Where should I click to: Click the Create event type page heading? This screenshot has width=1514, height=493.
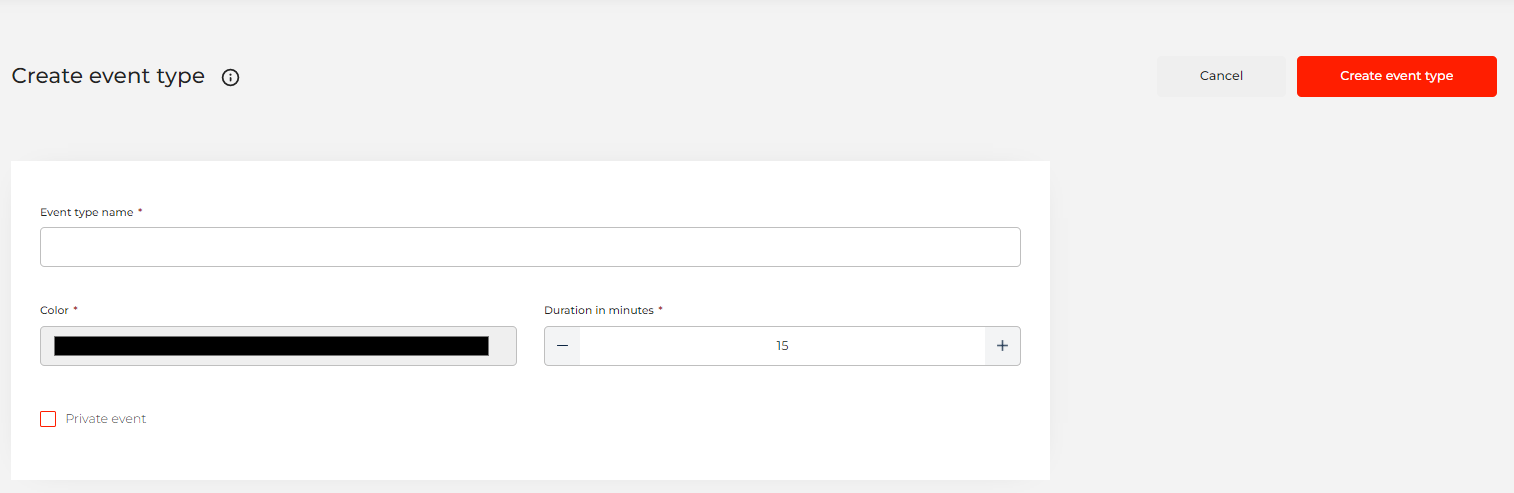pyautogui.click(x=108, y=76)
